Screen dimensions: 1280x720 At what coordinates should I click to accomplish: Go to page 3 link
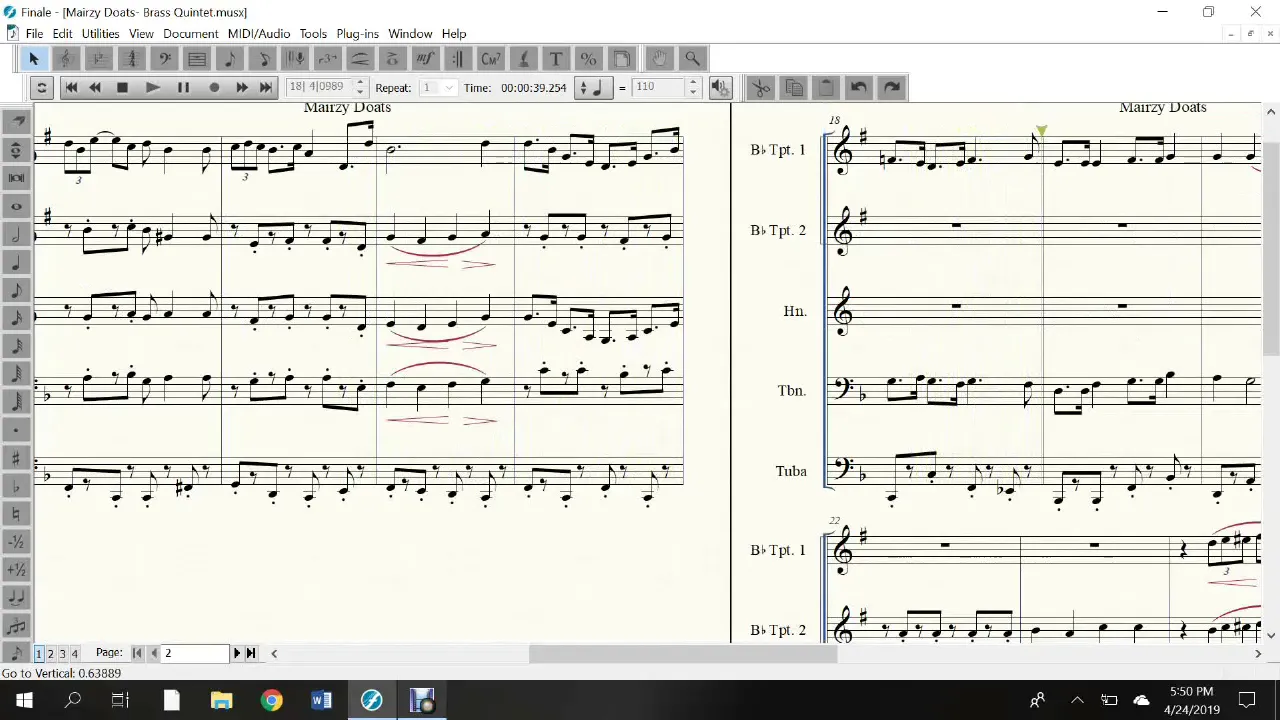62,654
